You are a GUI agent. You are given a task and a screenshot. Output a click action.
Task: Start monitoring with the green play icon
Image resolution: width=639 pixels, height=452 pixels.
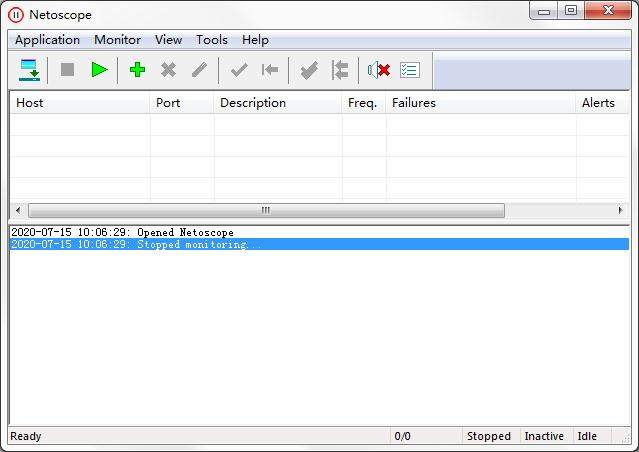(x=99, y=70)
